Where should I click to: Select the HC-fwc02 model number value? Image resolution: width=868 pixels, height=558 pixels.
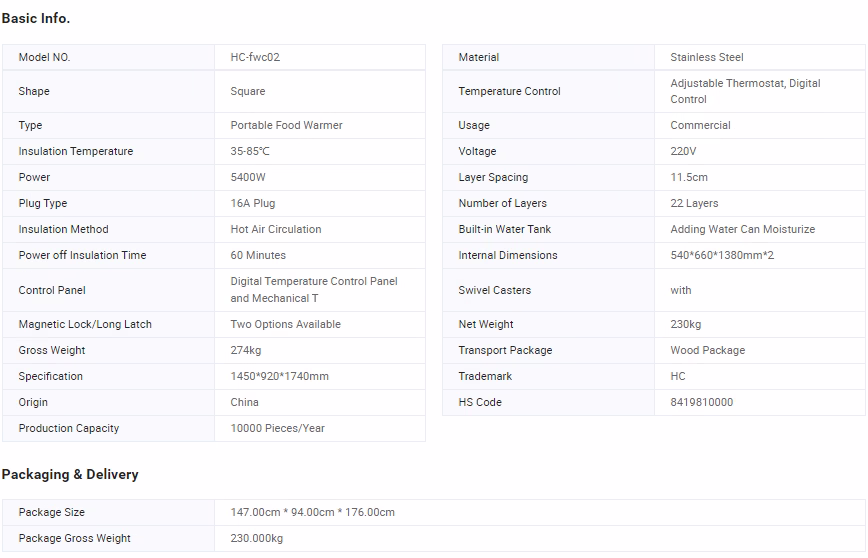255,57
